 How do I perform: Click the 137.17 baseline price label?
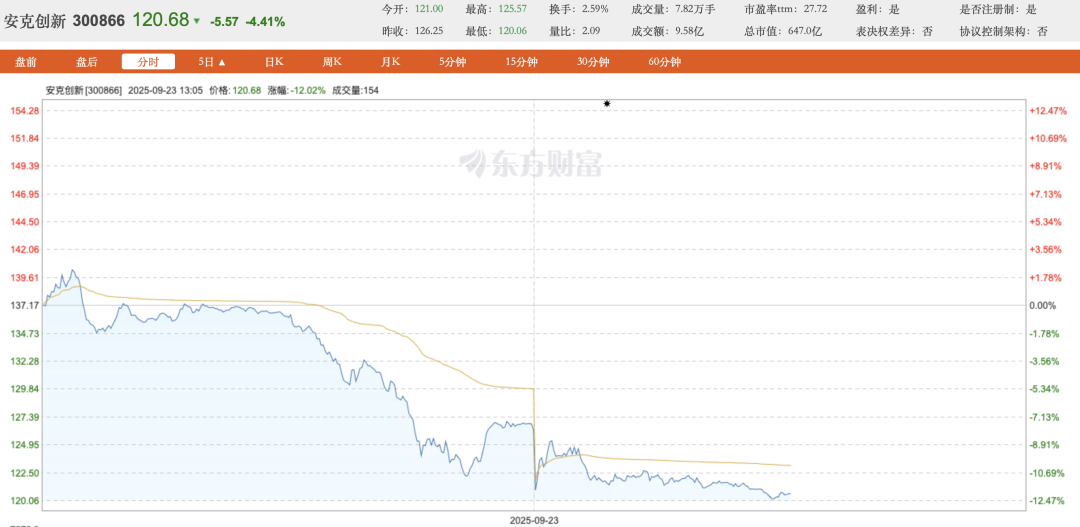pos(23,305)
